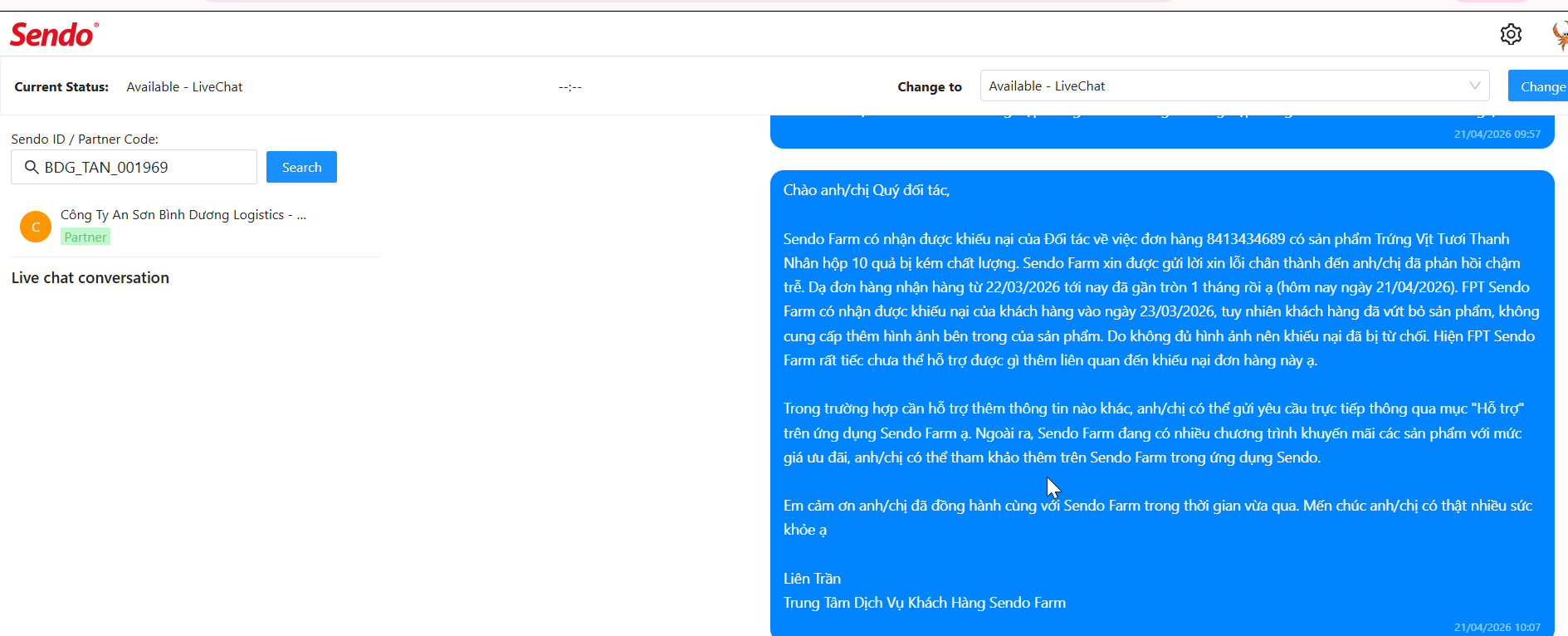Click the Current Status label
This screenshot has width=1568, height=636.
pos(61,86)
